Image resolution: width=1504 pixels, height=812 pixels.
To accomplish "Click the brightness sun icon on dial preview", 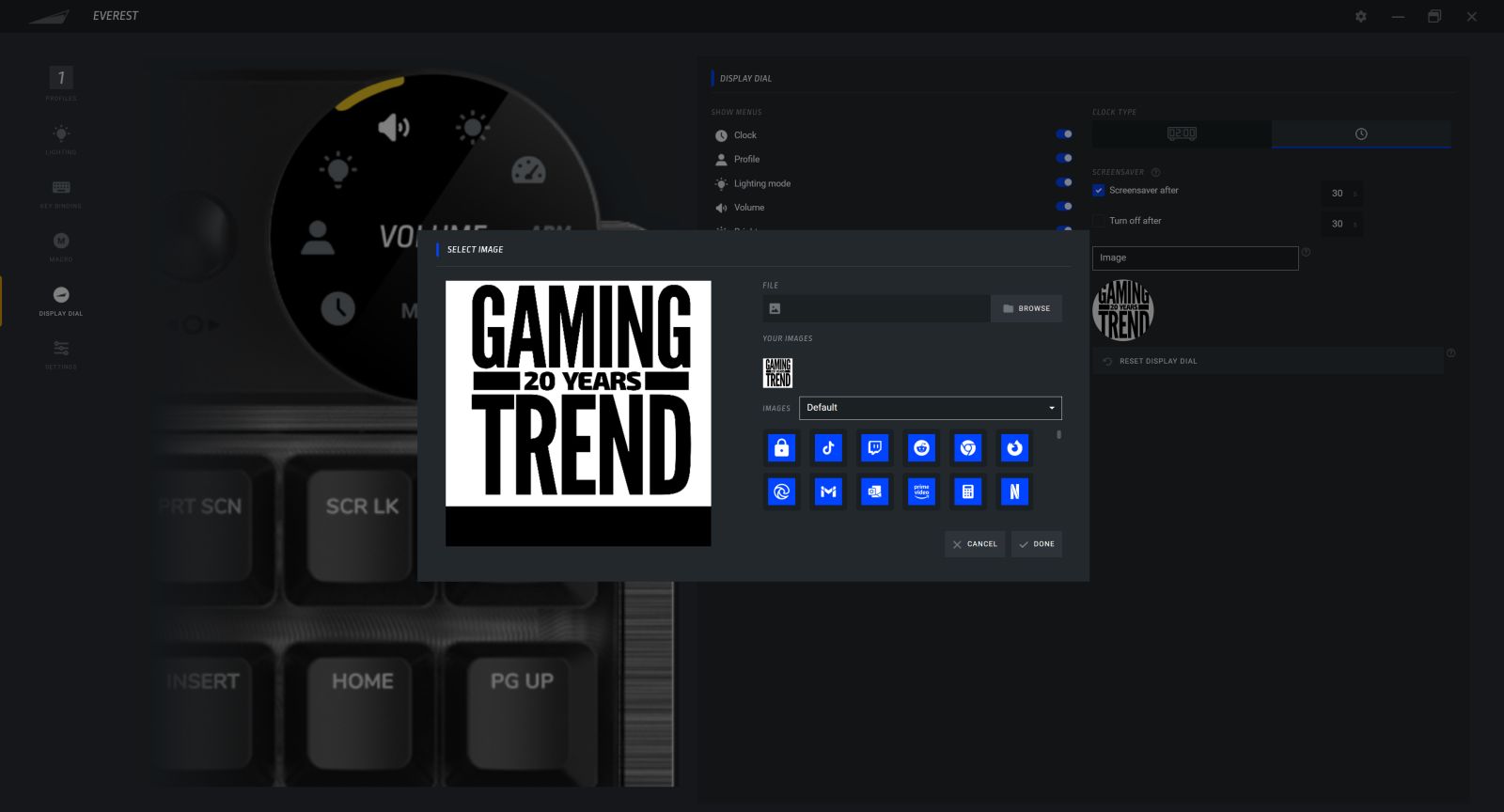I will [x=473, y=126].
